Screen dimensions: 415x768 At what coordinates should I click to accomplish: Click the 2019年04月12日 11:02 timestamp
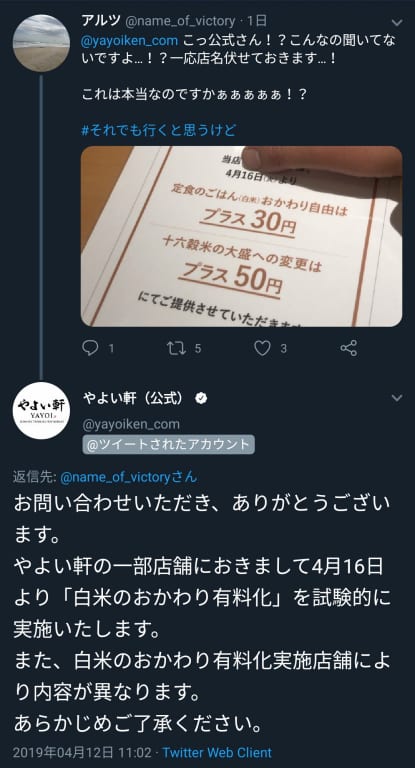pos(82,752)
